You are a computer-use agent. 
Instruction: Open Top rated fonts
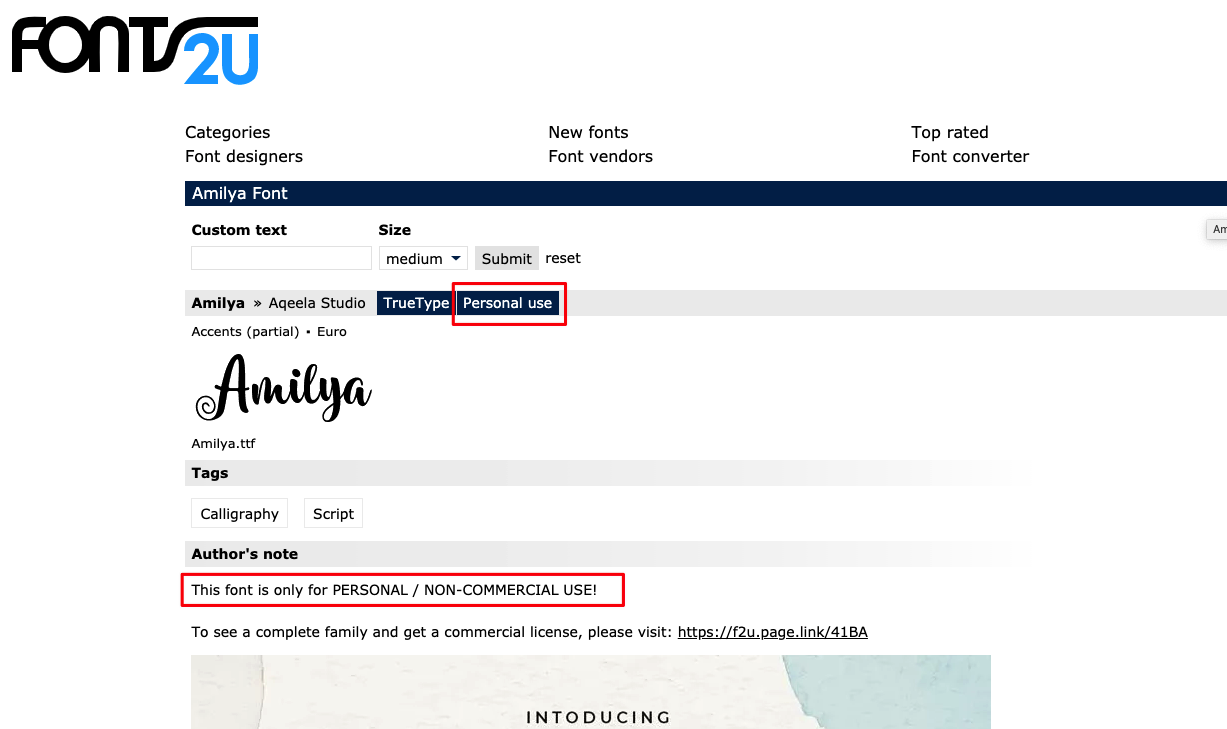point(950,132)
